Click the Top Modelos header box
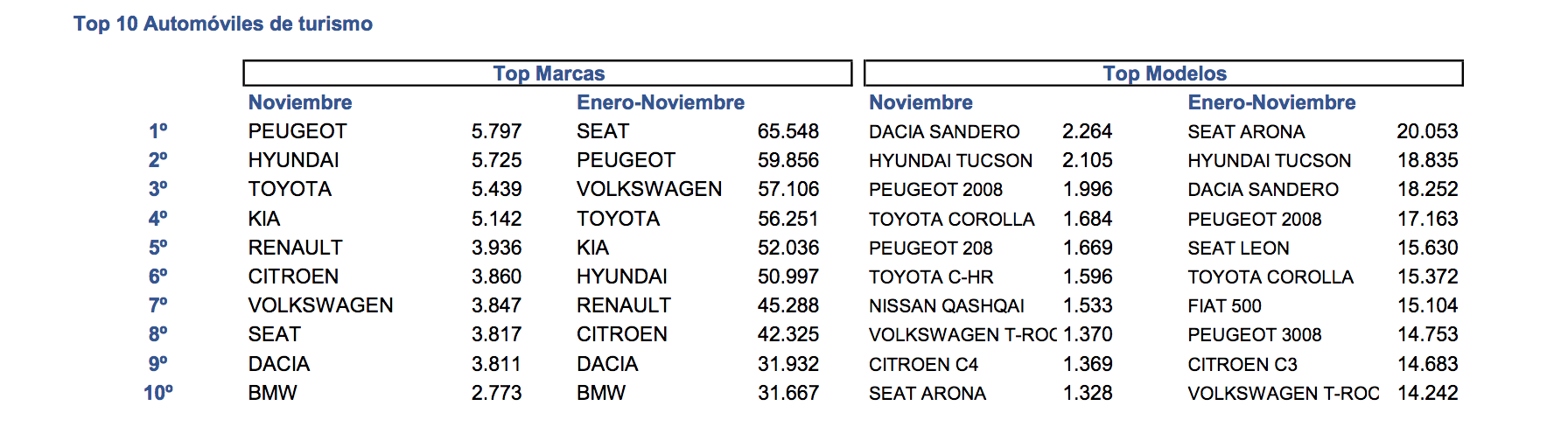1568x448 pixels. [x=1164, y=73]
